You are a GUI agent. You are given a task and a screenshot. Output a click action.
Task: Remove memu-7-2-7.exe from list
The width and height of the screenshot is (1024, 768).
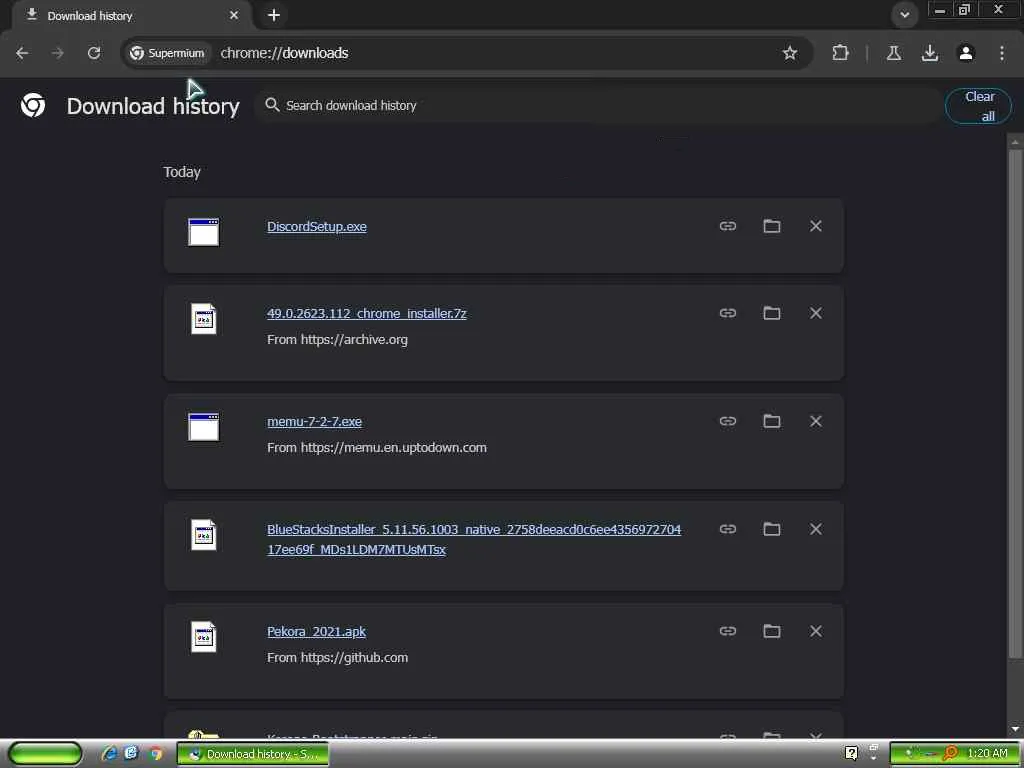pos(816,421)
